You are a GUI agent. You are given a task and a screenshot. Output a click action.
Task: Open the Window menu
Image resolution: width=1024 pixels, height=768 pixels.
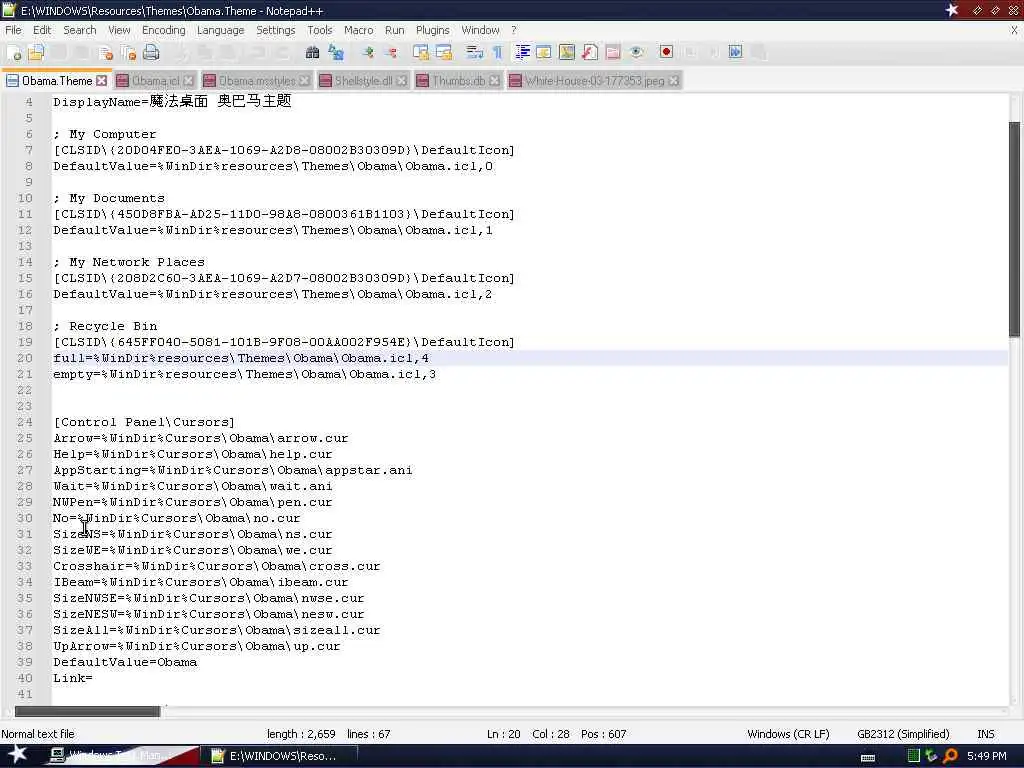click(x=480, y=30)
